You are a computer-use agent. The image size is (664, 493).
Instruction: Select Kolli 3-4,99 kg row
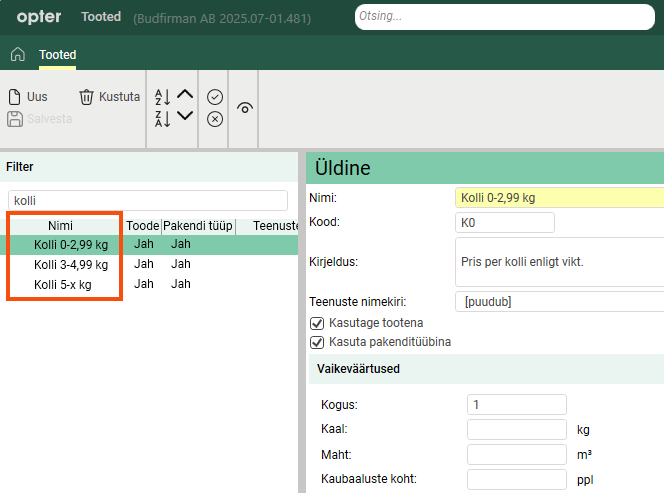70,264
